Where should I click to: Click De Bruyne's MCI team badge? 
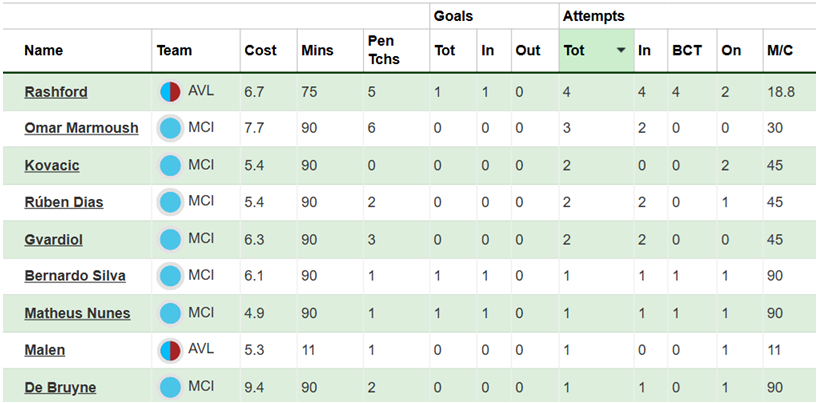pos(170,387)
